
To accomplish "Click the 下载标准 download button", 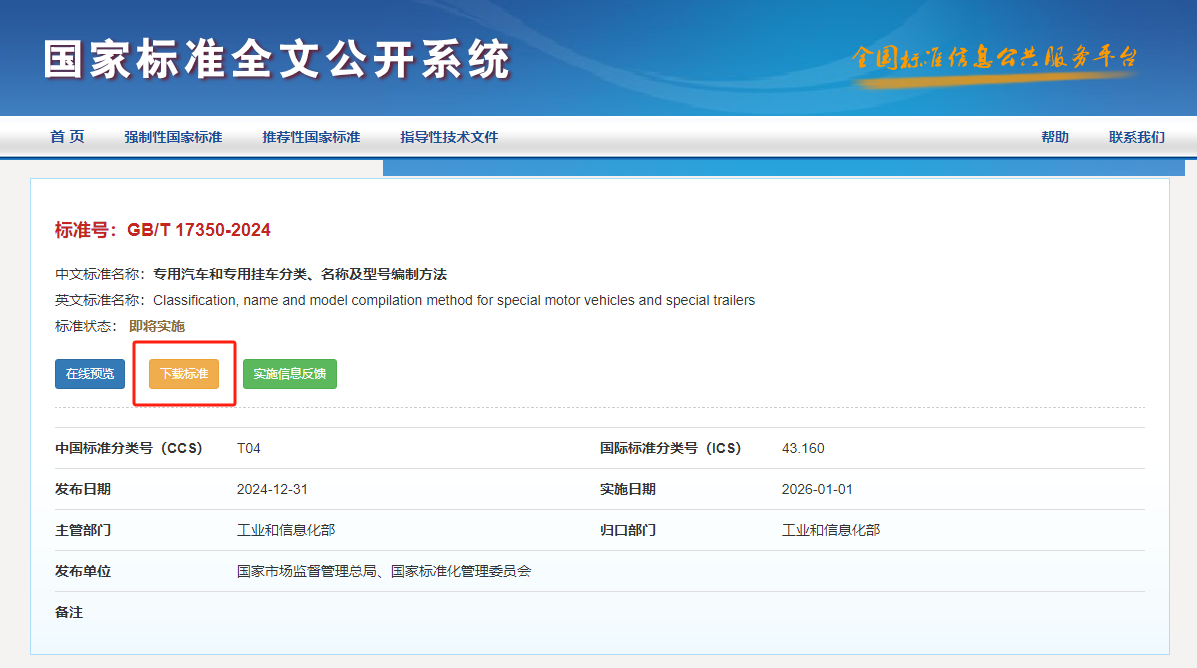I will pyautogui.click(x=183, y=373).
